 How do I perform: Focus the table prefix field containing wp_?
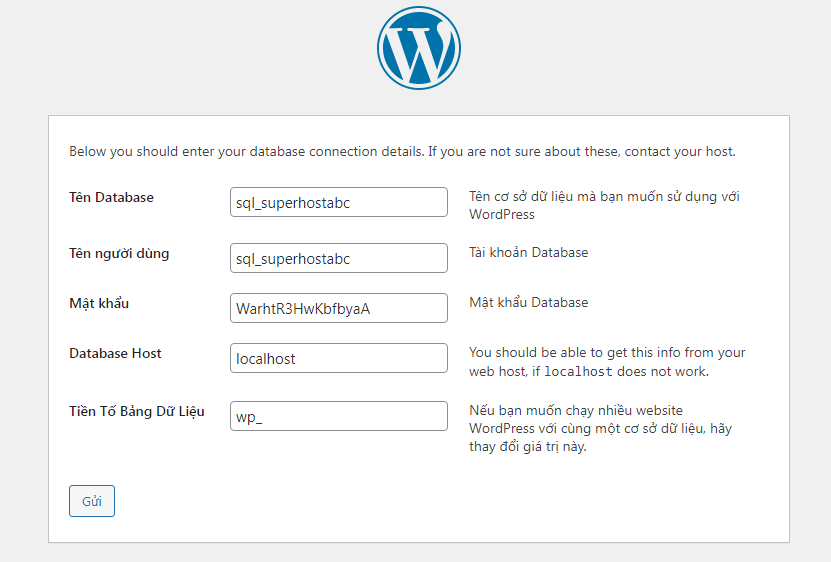pos(338,416)
